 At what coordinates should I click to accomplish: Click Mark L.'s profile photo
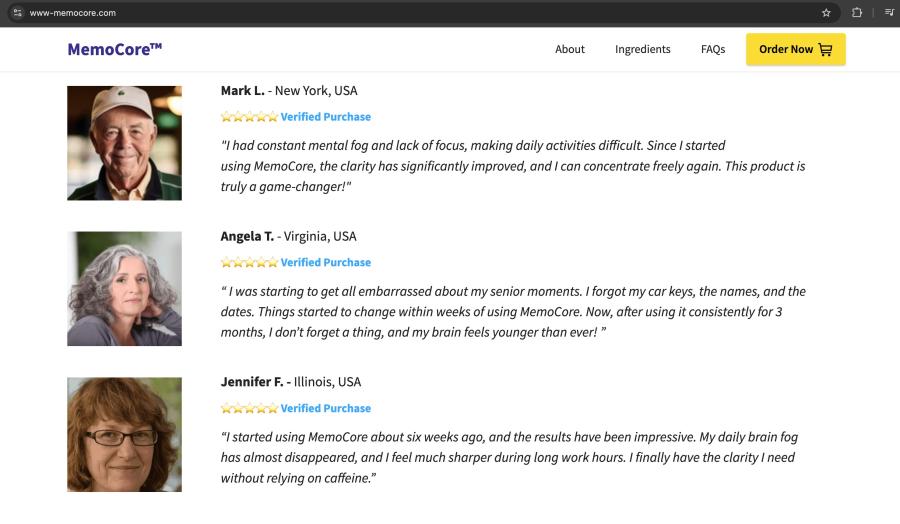(x=124, y=143)
